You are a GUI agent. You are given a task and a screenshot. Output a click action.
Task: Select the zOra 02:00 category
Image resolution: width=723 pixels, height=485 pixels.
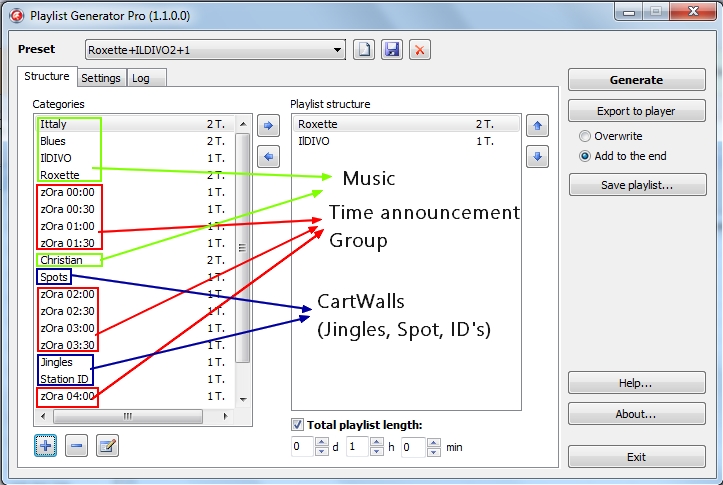point(135,294)
